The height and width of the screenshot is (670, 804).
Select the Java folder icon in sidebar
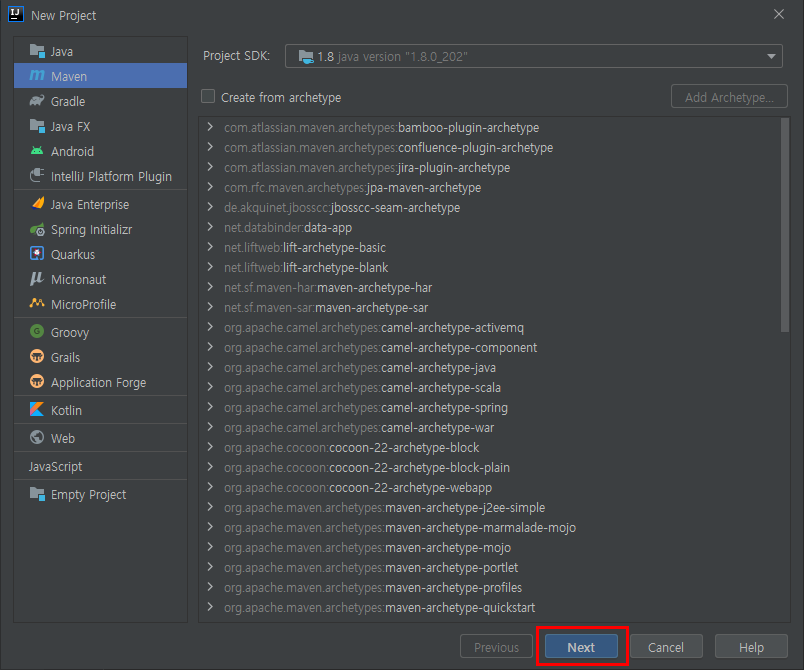[37, 51]
